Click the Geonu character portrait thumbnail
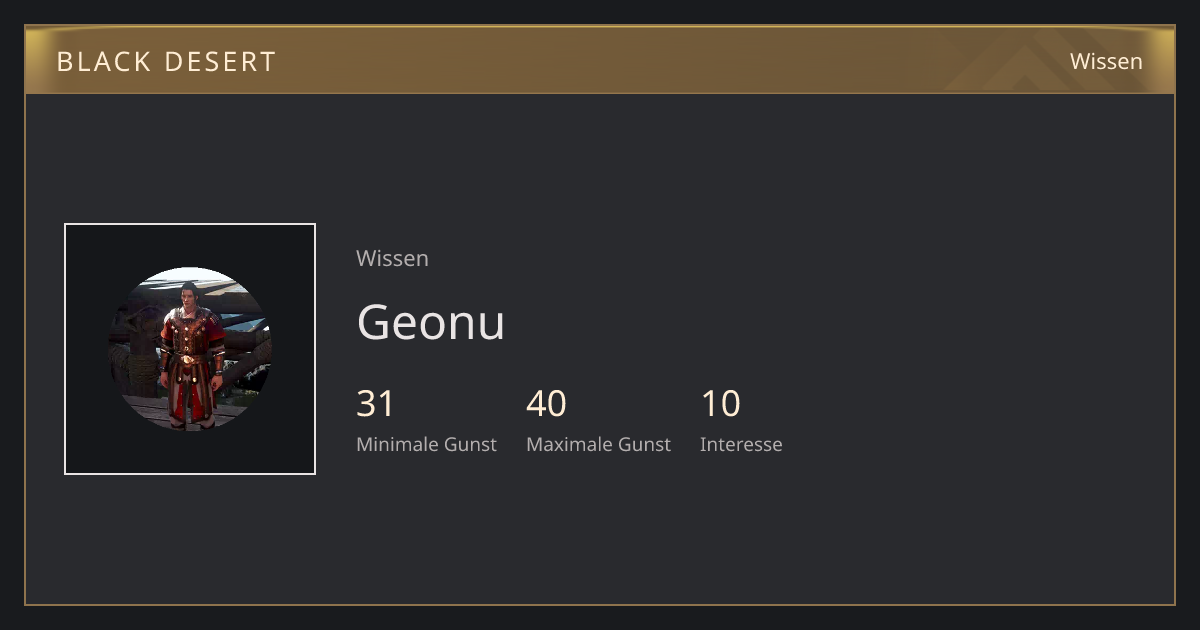Viewport: 1200px width, 630px height. tap(190, 349)
